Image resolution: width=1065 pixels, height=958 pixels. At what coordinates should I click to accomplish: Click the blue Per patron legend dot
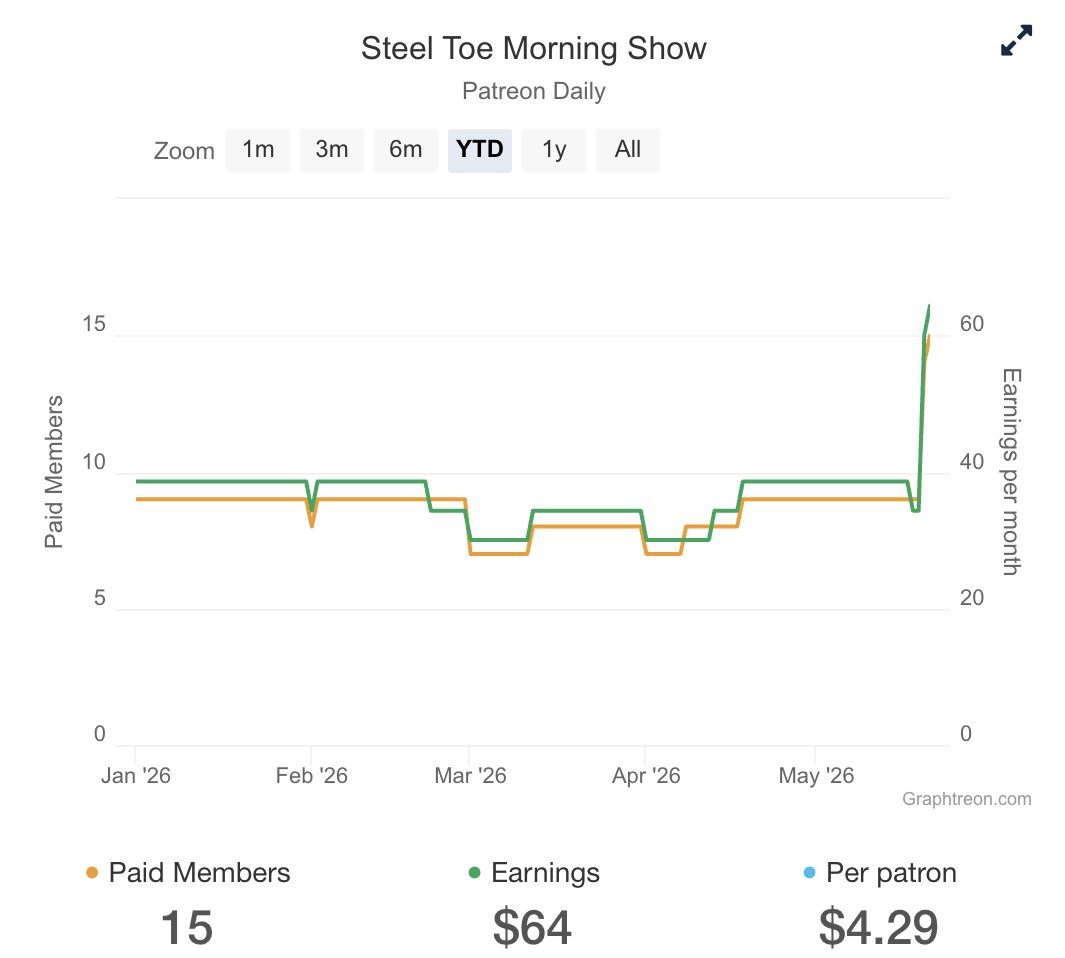tap(809, 873)
